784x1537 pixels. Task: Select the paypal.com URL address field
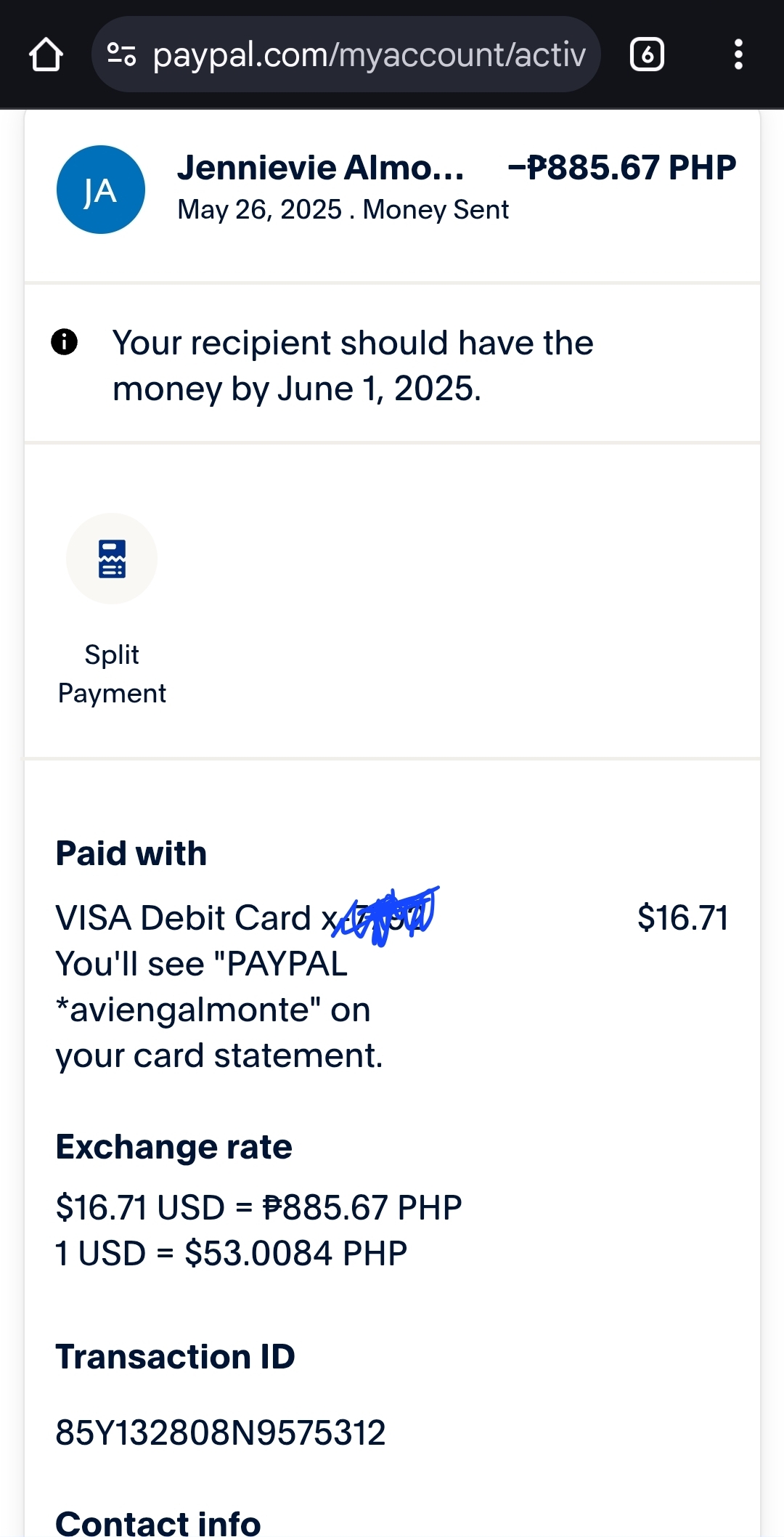tap(369, 55)
